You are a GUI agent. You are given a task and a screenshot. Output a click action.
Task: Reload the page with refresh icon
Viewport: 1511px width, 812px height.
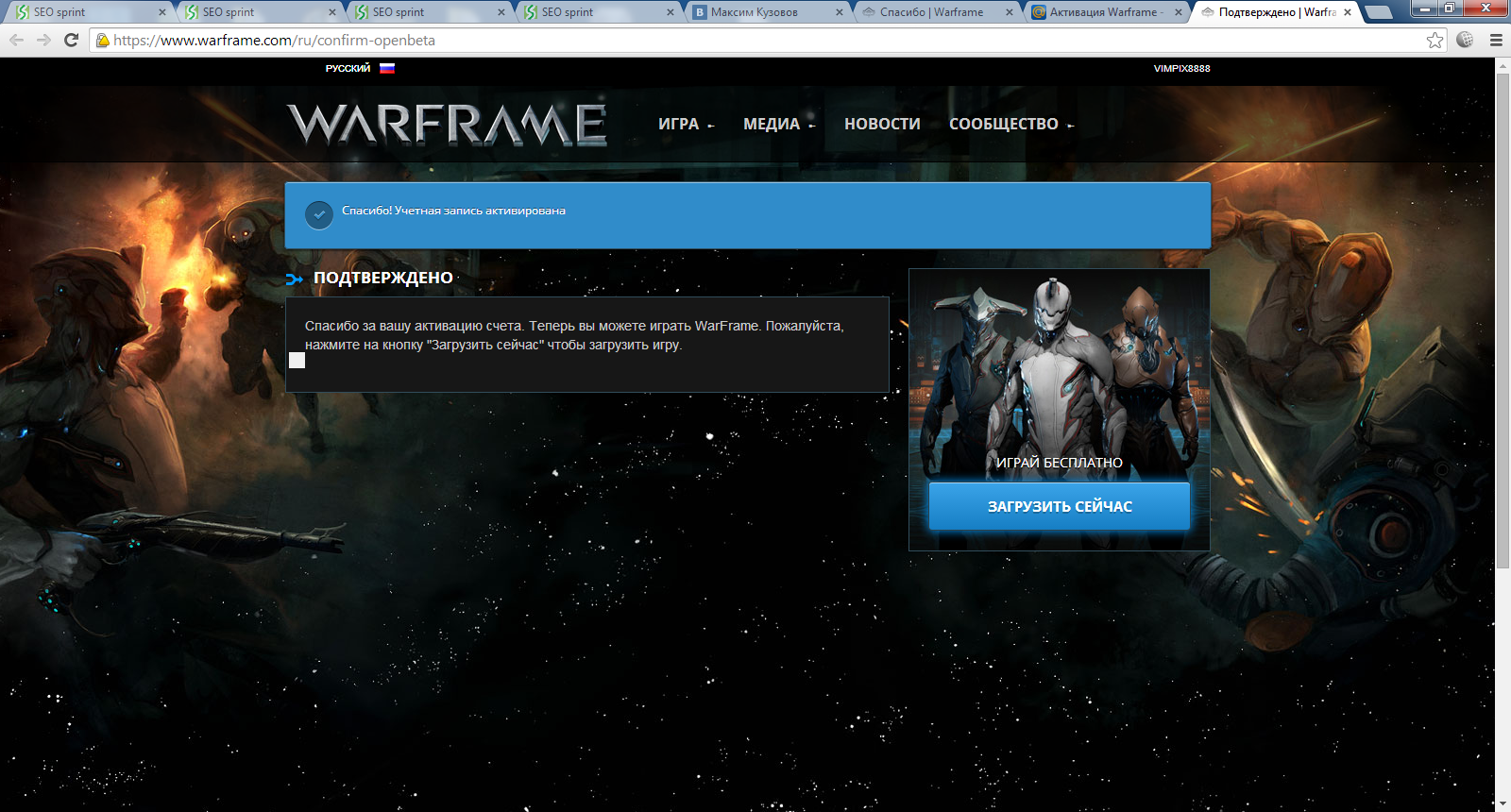[71, 40]
